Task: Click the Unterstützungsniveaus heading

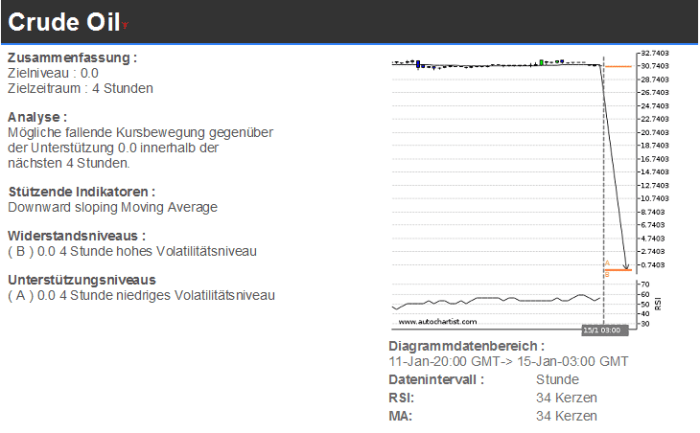Action: pos(81,279)
